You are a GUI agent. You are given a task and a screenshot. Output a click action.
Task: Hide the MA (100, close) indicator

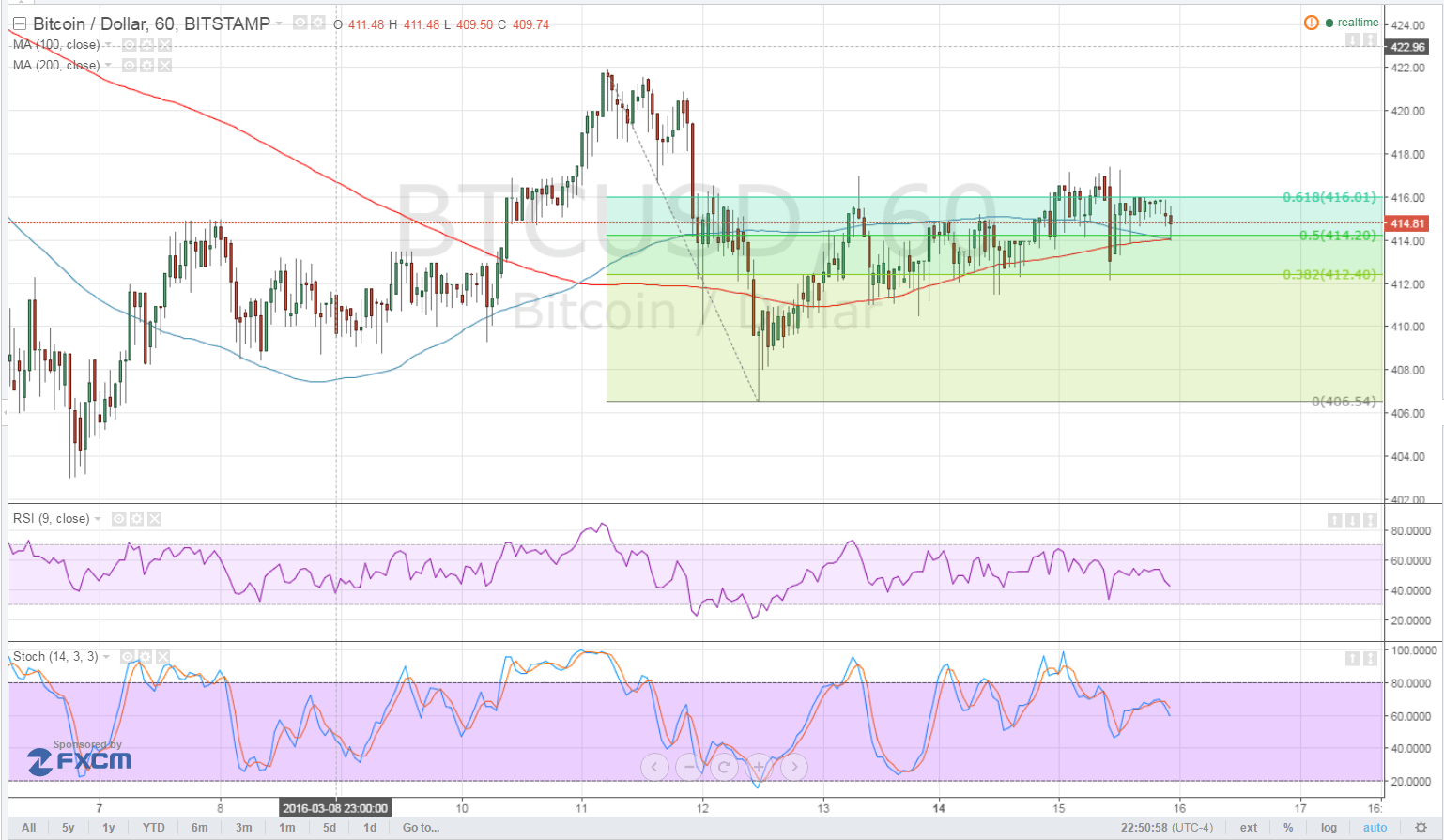point(129,44)
